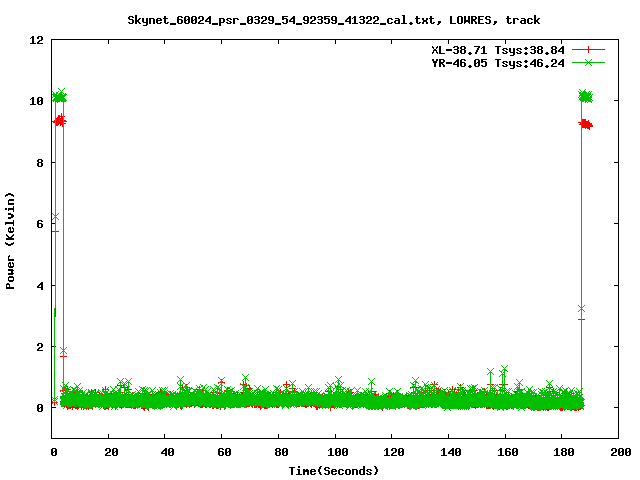The height and width of the screenshot is (480, 640).
Task: Click the green YR legend line sample
Action: point(588,62)
